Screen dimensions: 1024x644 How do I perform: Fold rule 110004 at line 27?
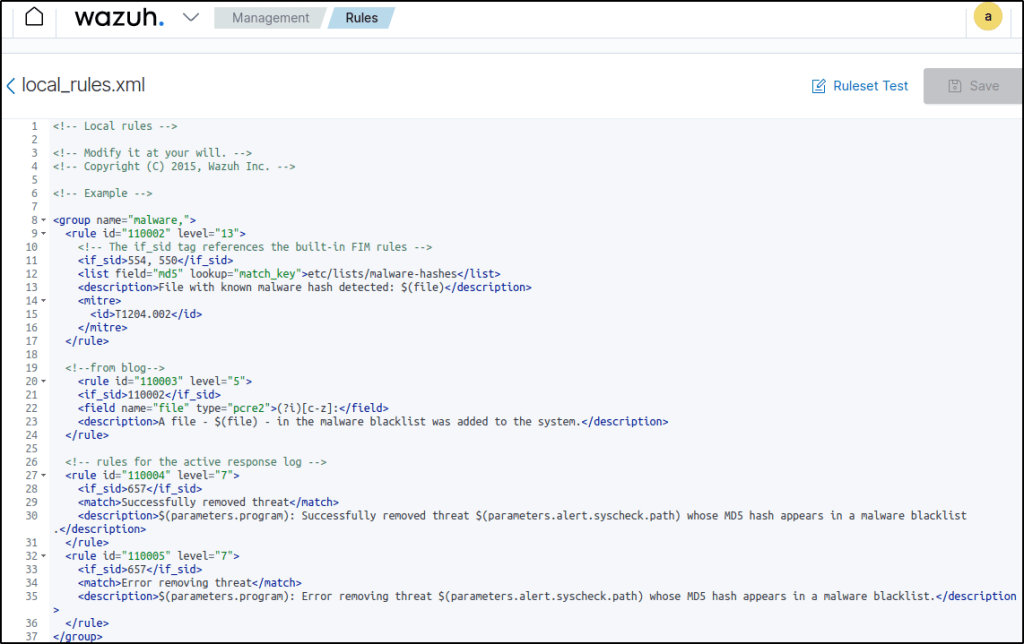point(43,475)
